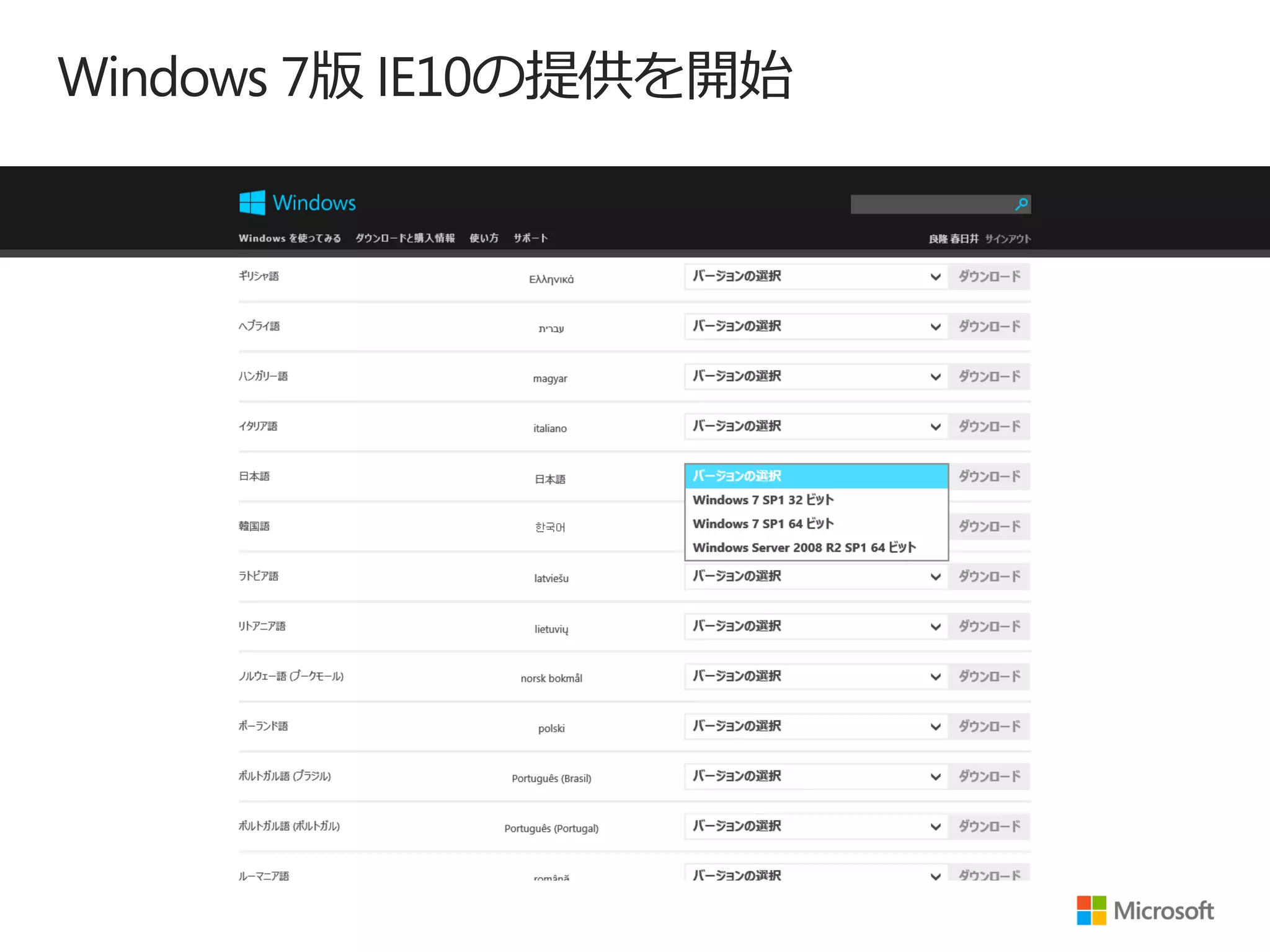
Task: Open version dropdown for イタリア語
Action: click(816, 426)
